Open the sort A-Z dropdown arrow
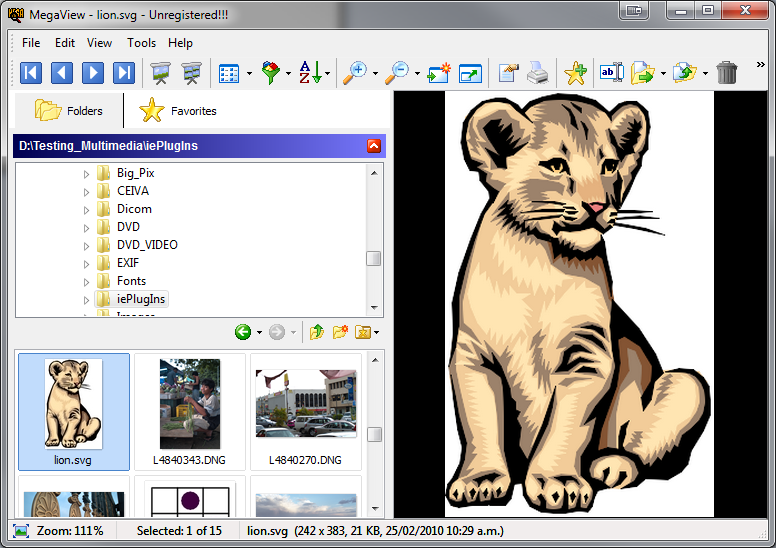The image size is (776, 548). tap(327, 73)
